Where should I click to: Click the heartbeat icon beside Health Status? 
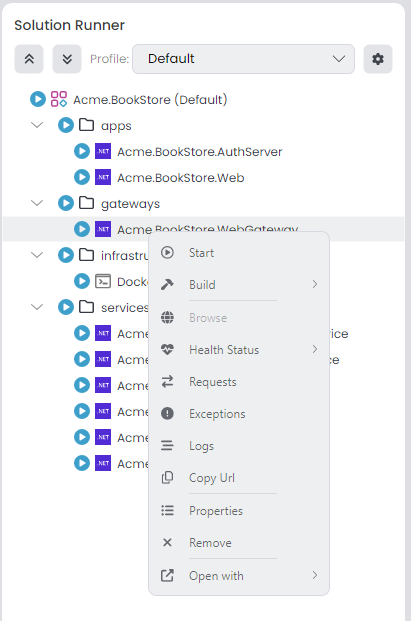167,349
